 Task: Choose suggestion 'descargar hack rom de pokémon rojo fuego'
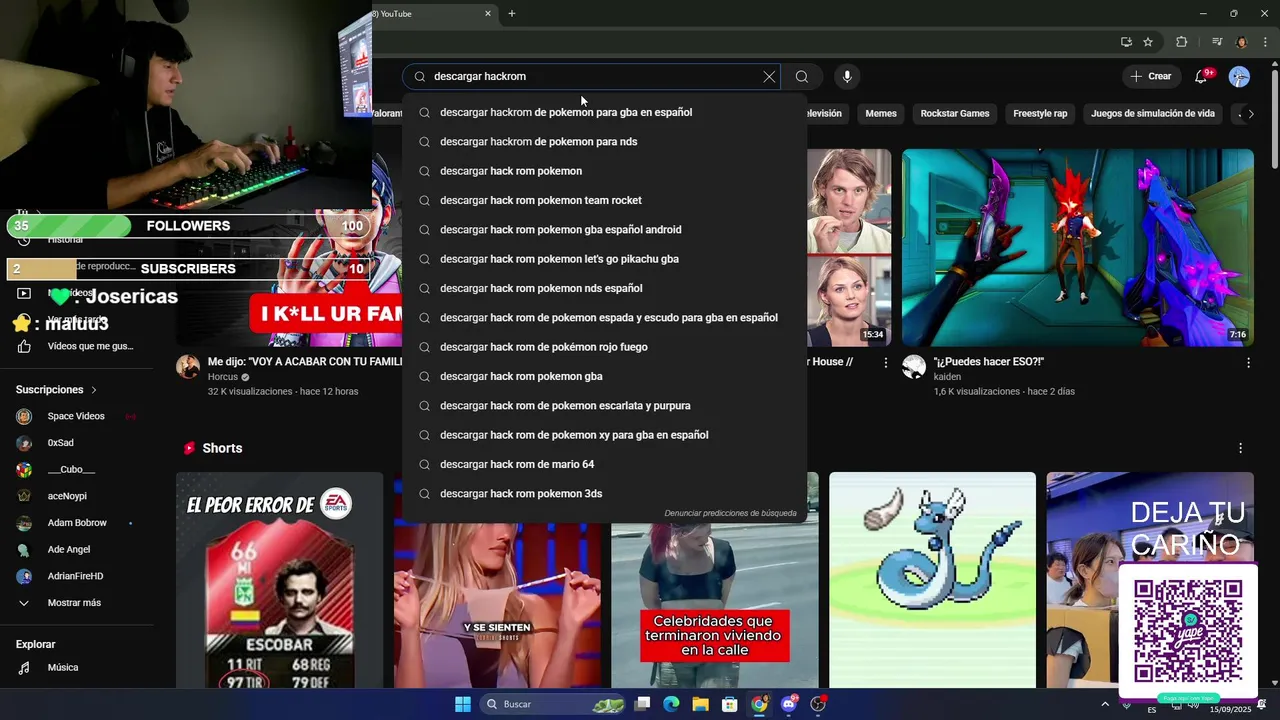(604, 347)
